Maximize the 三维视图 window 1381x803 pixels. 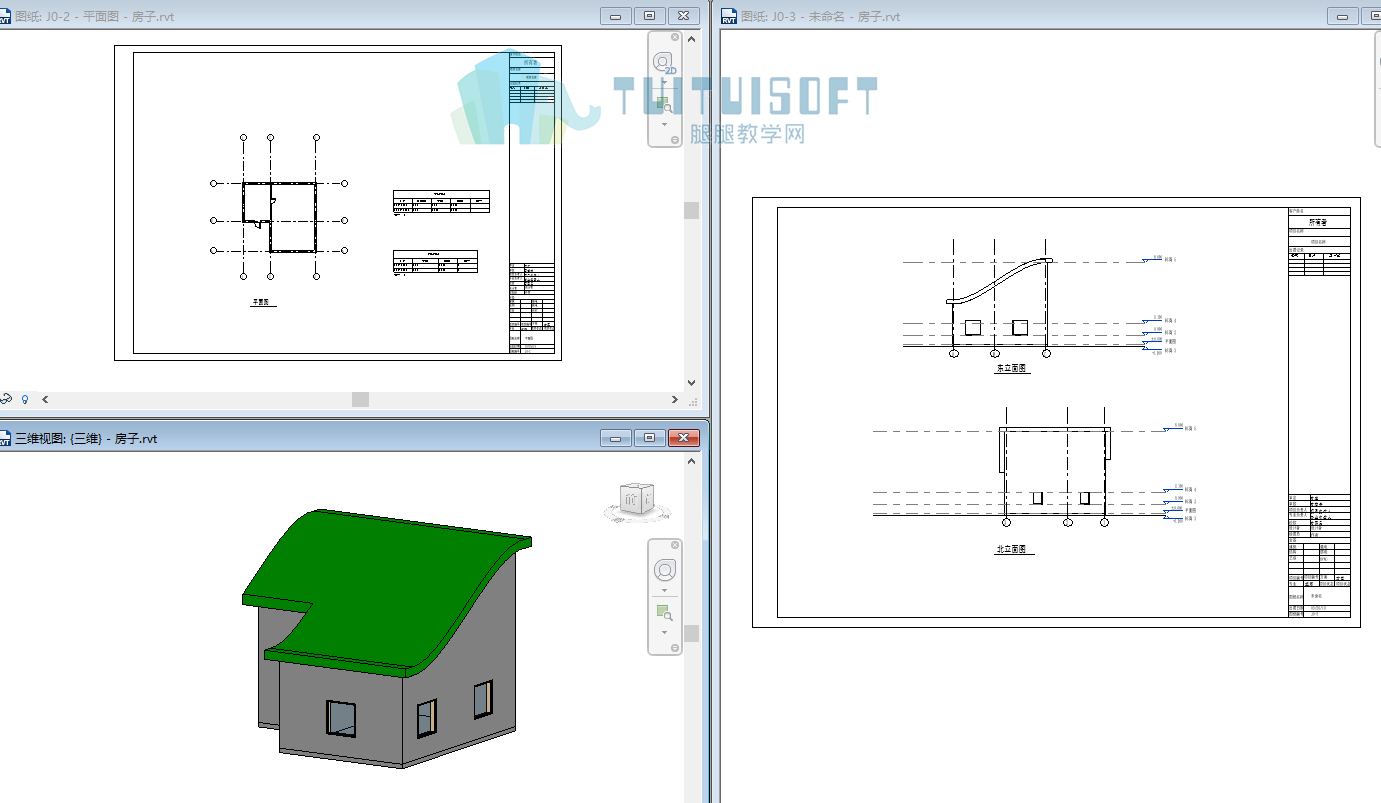pos(650,438)
